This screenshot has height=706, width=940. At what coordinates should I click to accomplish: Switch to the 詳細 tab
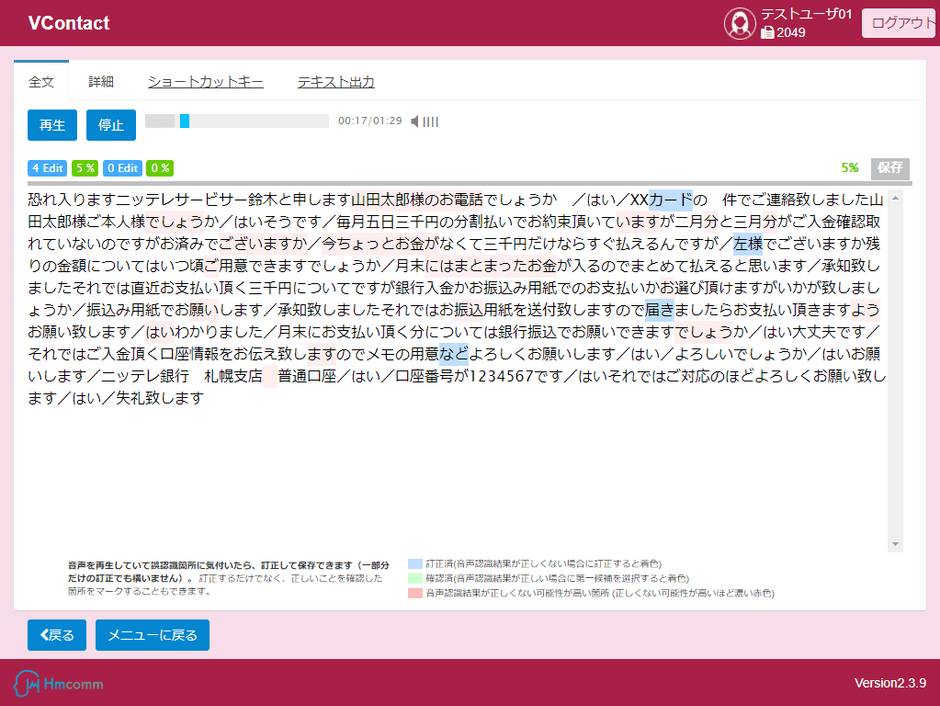(100, 81)
